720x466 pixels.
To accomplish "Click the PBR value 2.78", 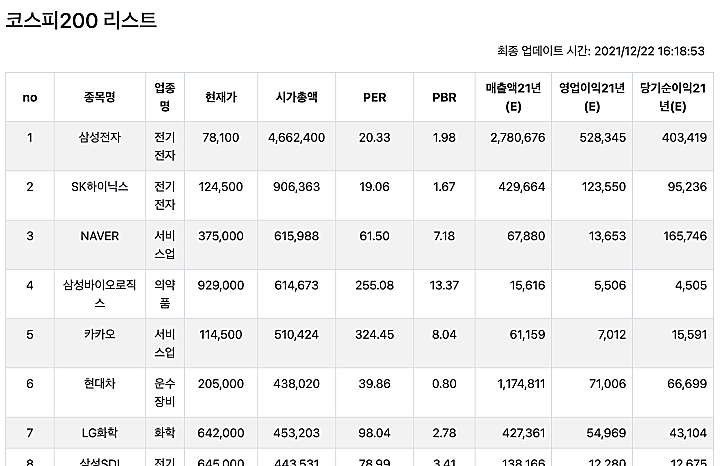I will coord(444,432).
